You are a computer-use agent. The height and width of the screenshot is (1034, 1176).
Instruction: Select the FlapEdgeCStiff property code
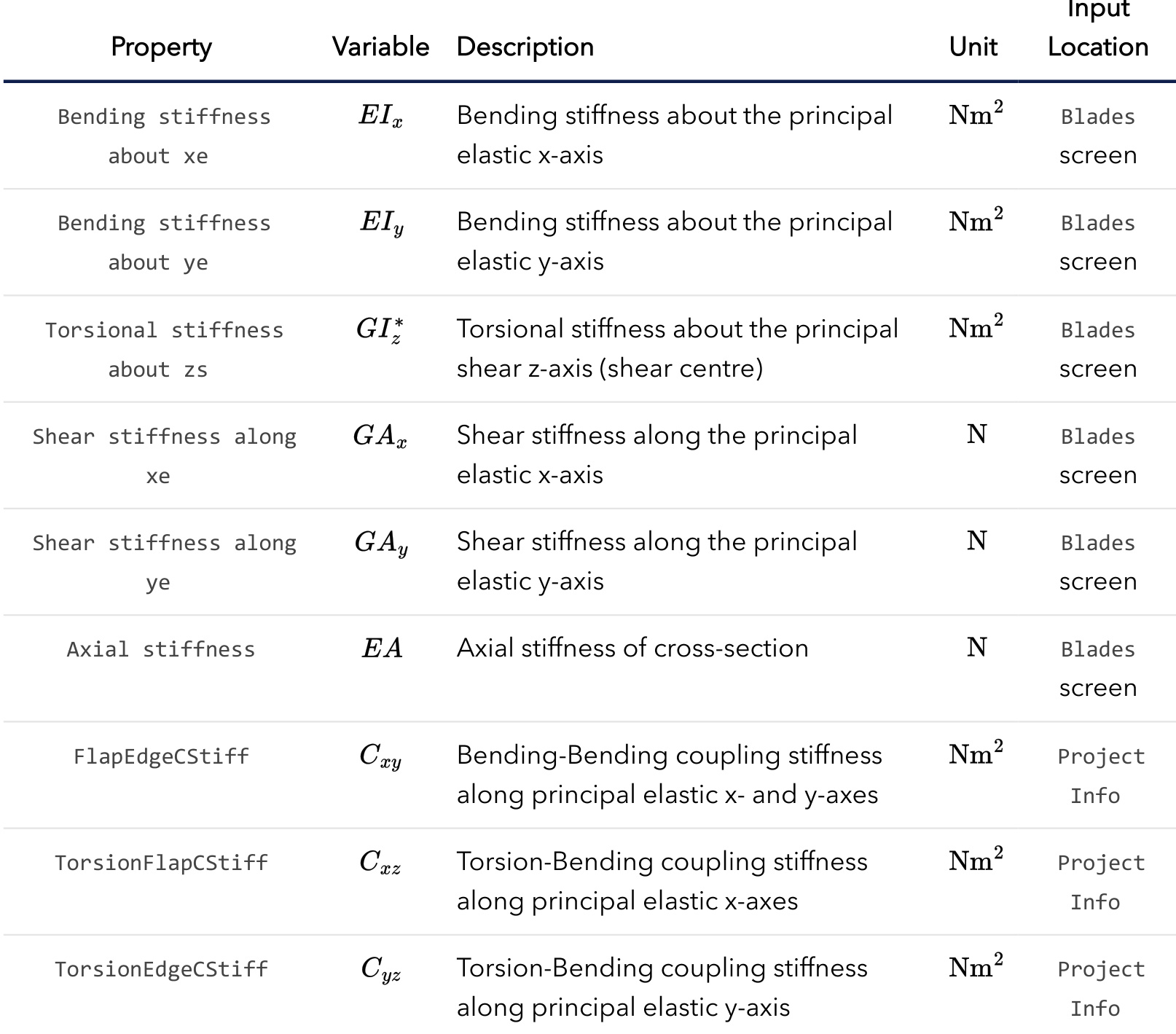pos(161,756)
